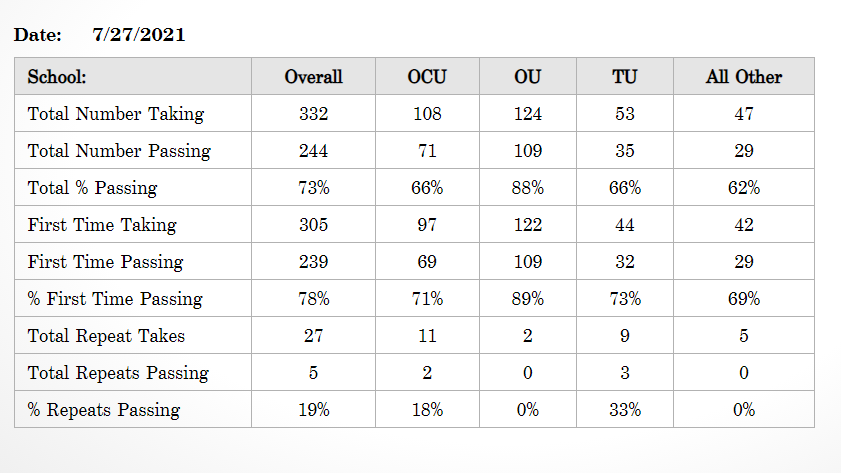Screen dimensions: 841x473
Task: Select the OCU column header
Action: 427,77
